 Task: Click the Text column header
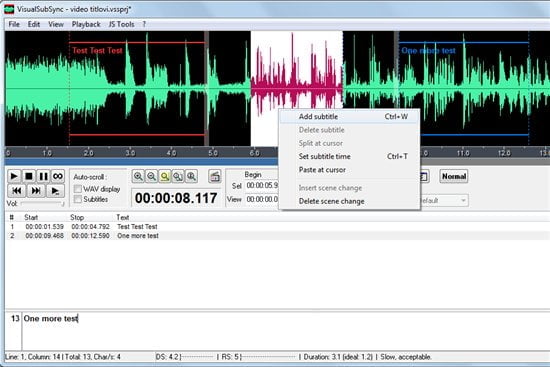pyautogui.click(x=123, y=218)
